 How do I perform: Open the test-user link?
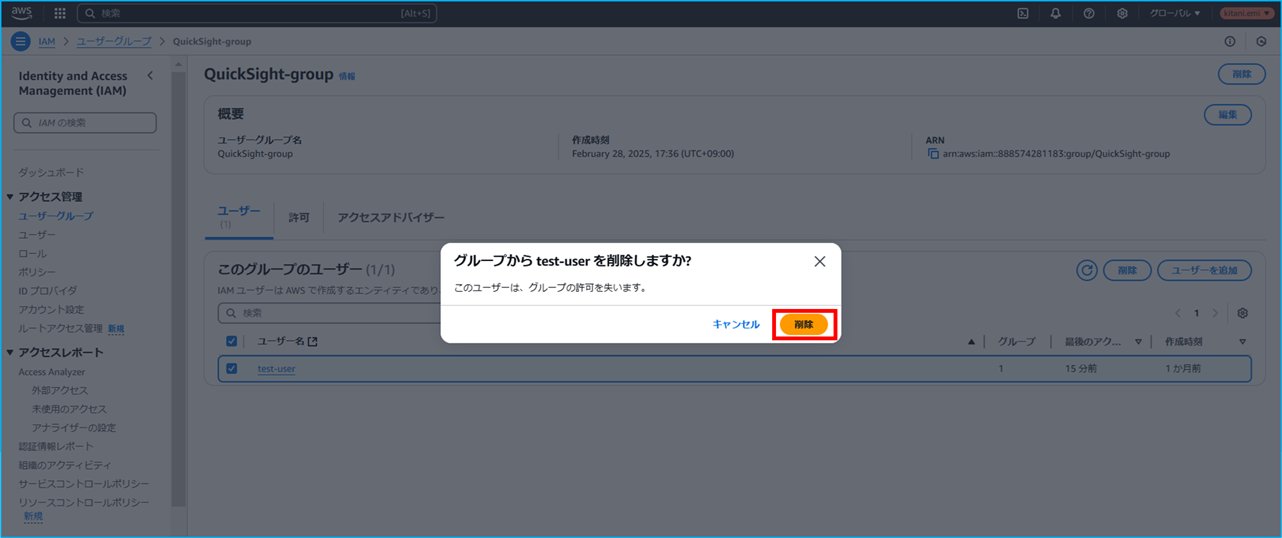click(276, 369)
